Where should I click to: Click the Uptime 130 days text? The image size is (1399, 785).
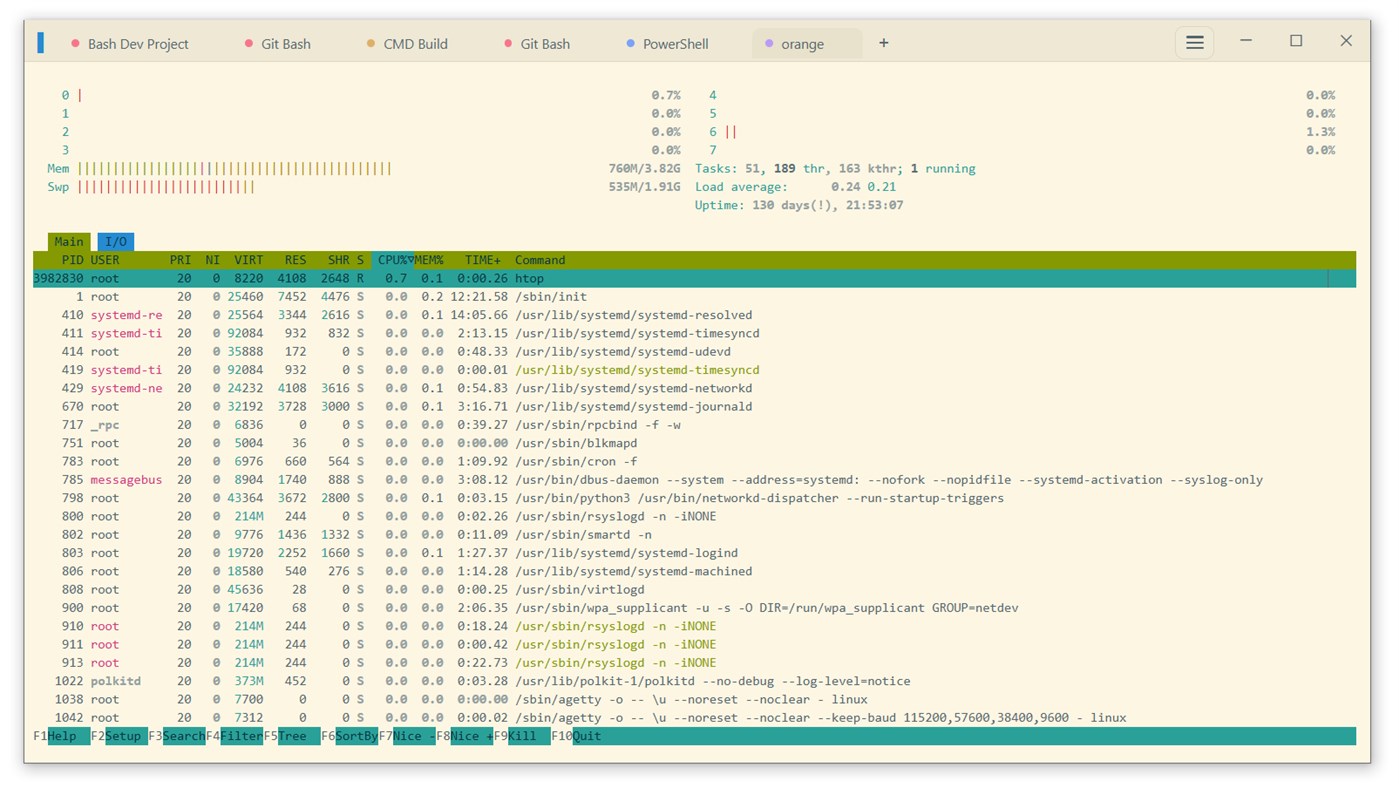[799, 205]
